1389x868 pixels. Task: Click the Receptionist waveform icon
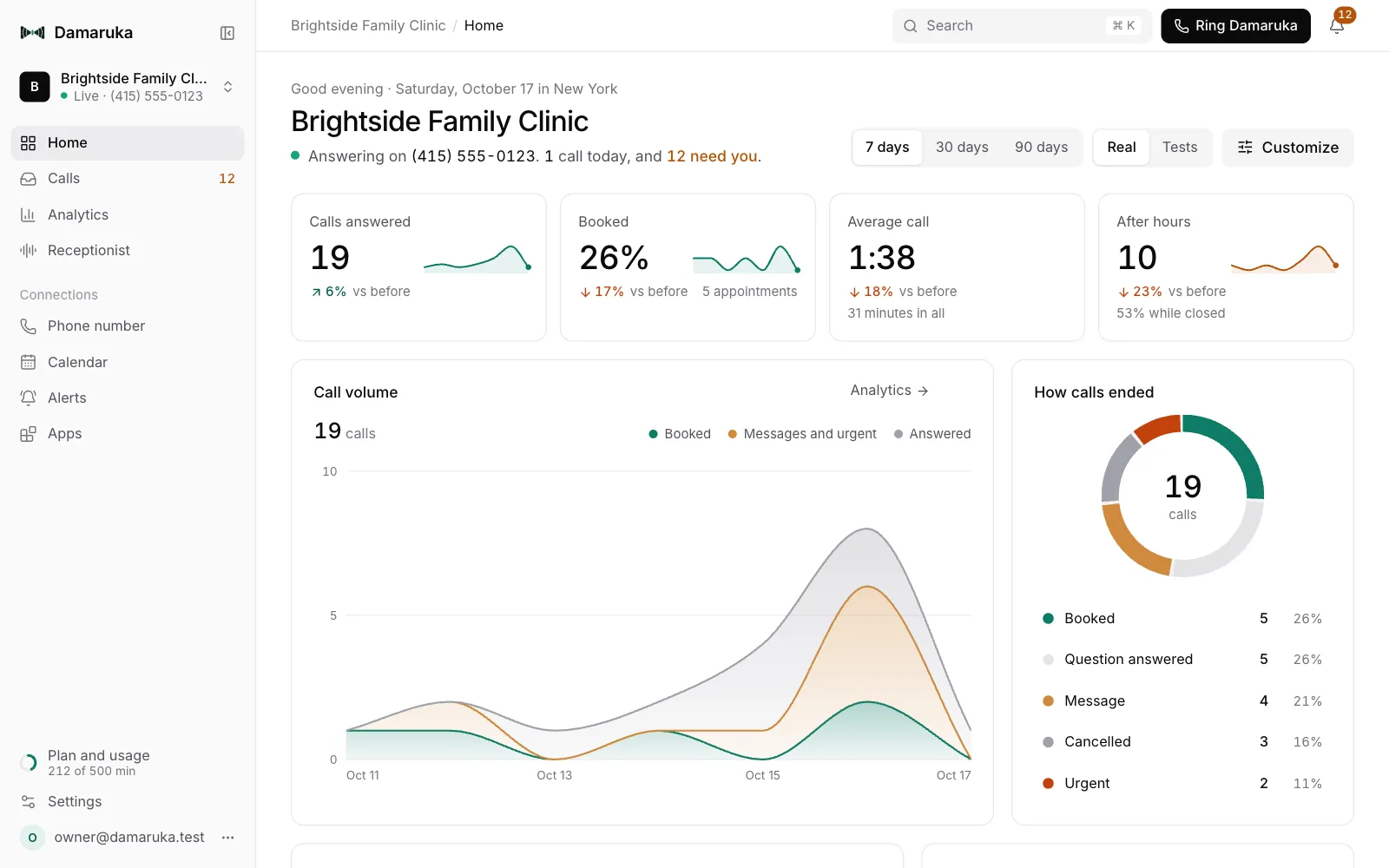coord(28,250)
